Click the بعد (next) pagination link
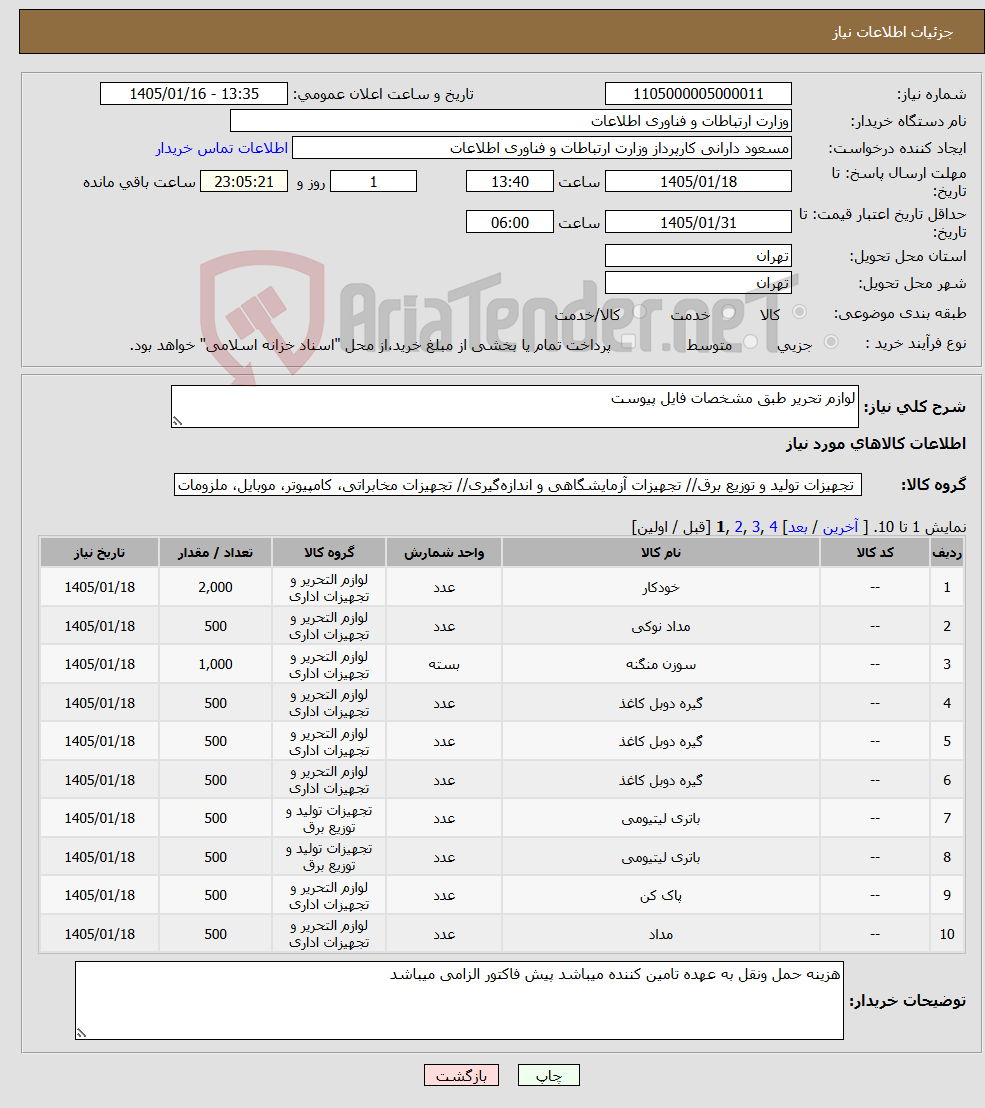The height and width of the screenshot is (1108, 985). pos(798,527)
